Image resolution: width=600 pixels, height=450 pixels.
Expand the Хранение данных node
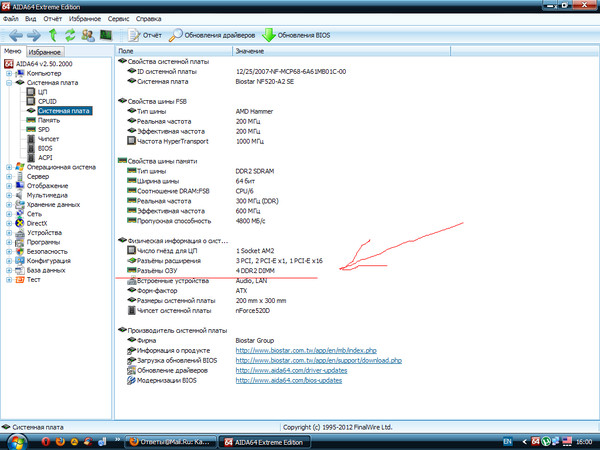point(9,205)
